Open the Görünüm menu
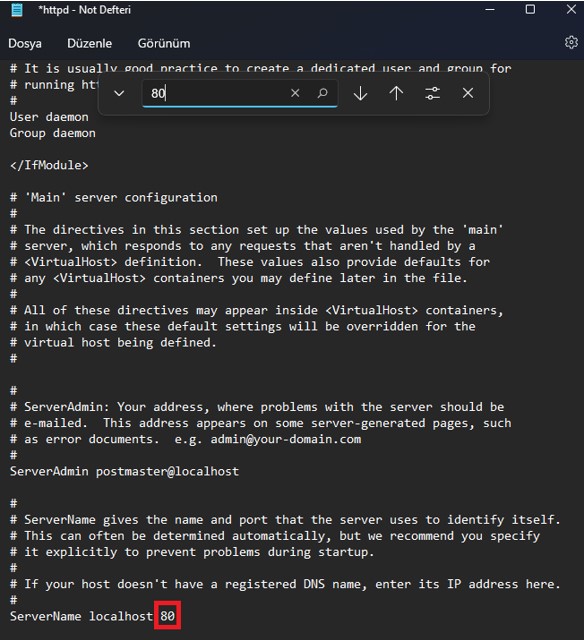This screenshot has height=640, width=584. tap(164, 43)
